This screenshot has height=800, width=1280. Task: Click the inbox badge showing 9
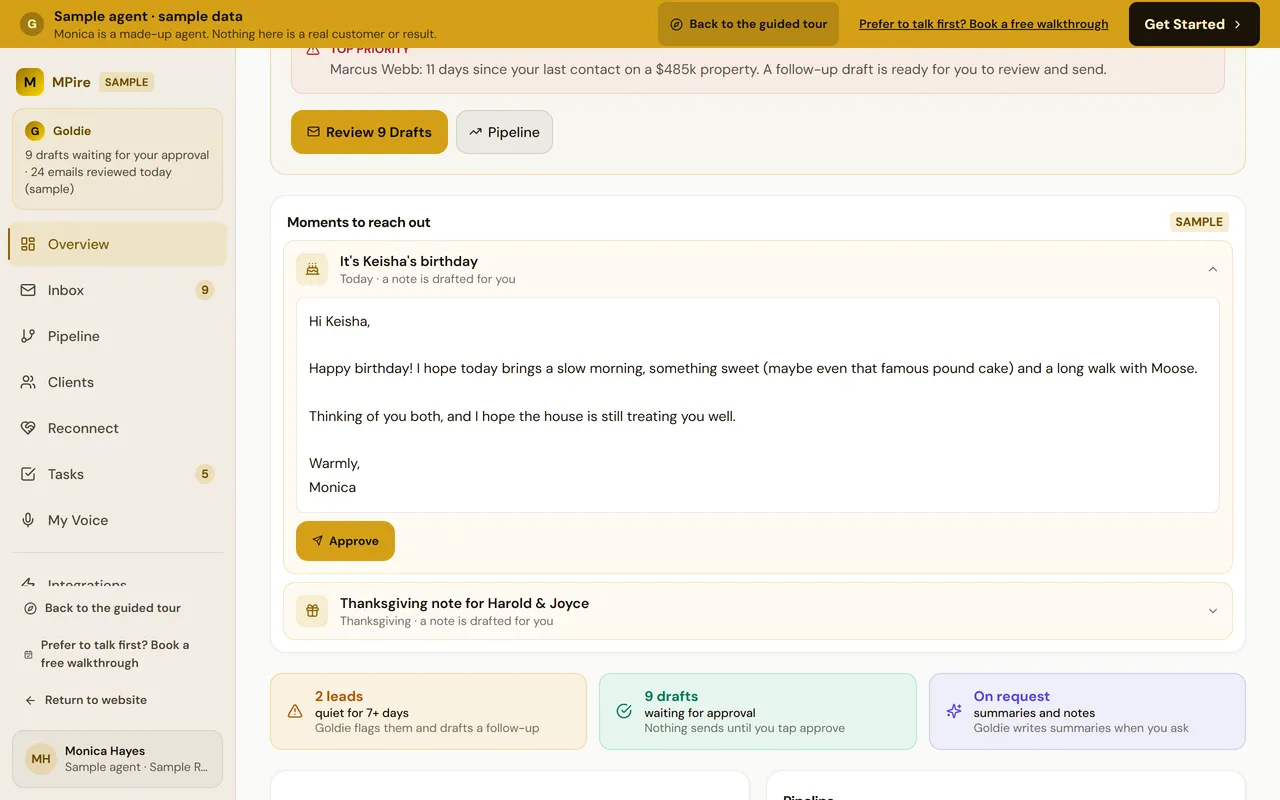(205, 290)
